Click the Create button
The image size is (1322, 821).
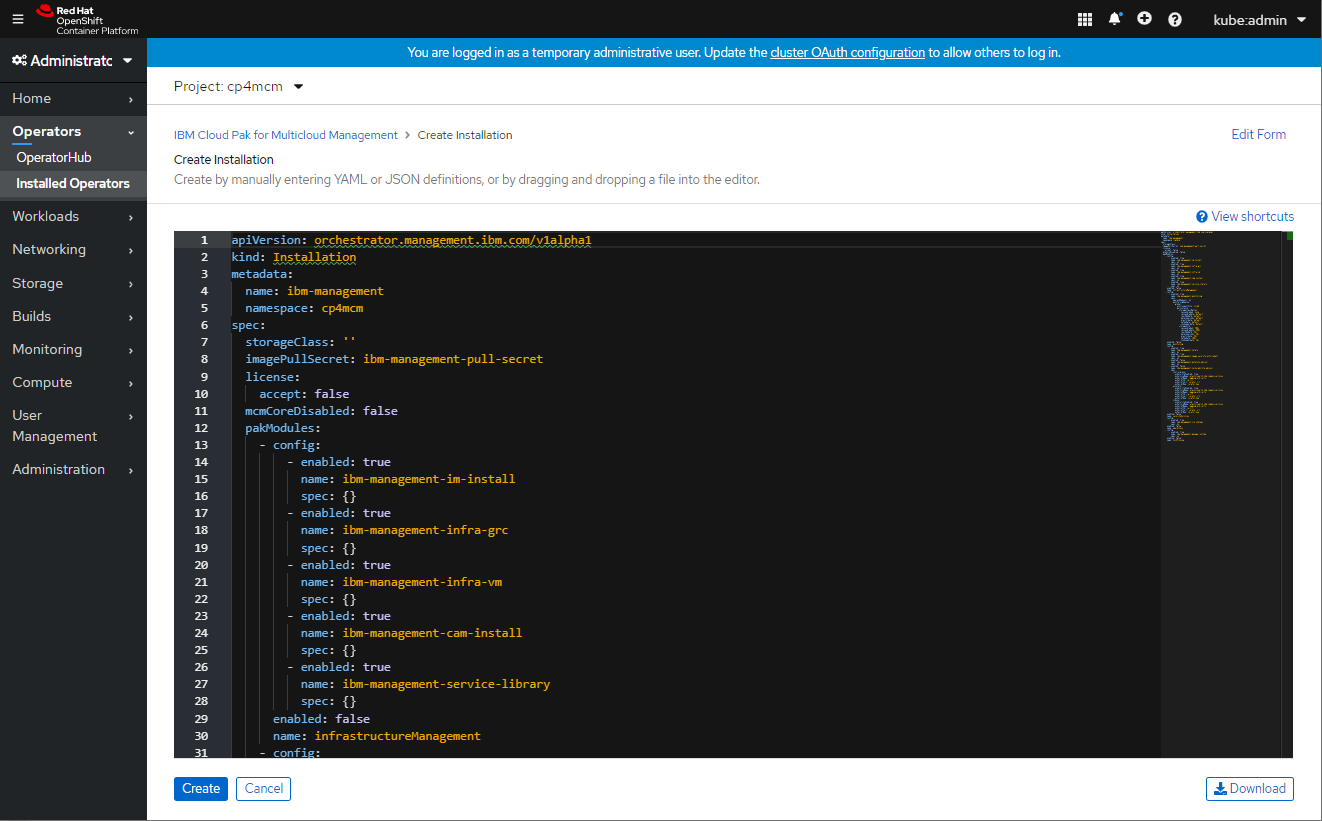[201, 789]
